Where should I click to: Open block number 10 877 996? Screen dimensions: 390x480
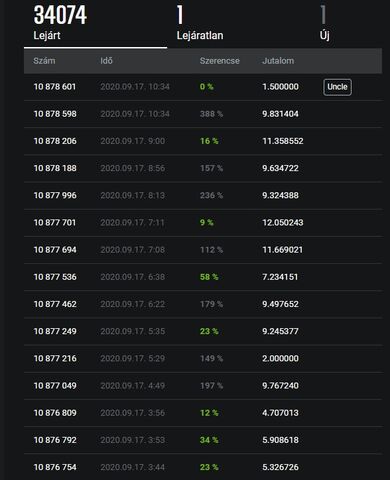point(55,196)
